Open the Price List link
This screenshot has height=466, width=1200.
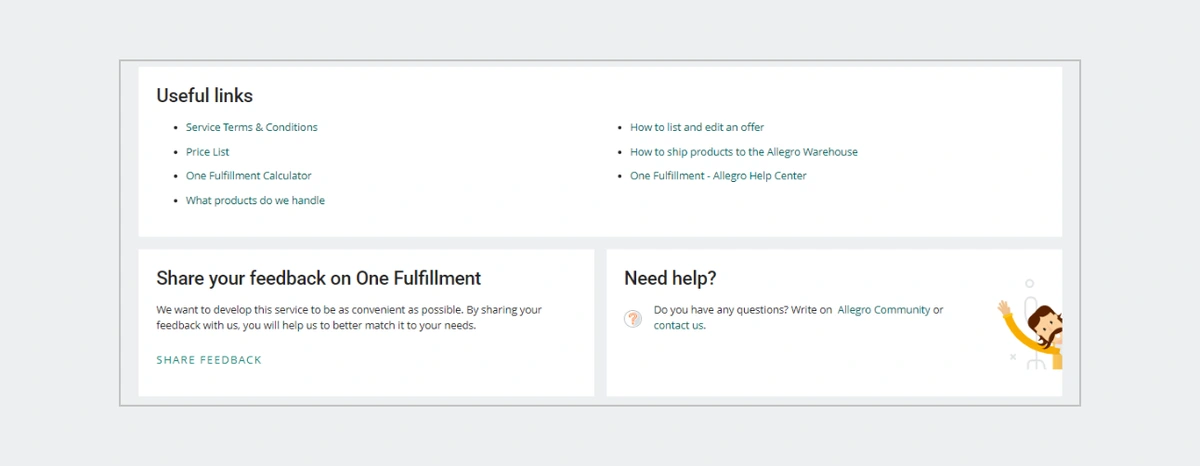coord(207,152)
